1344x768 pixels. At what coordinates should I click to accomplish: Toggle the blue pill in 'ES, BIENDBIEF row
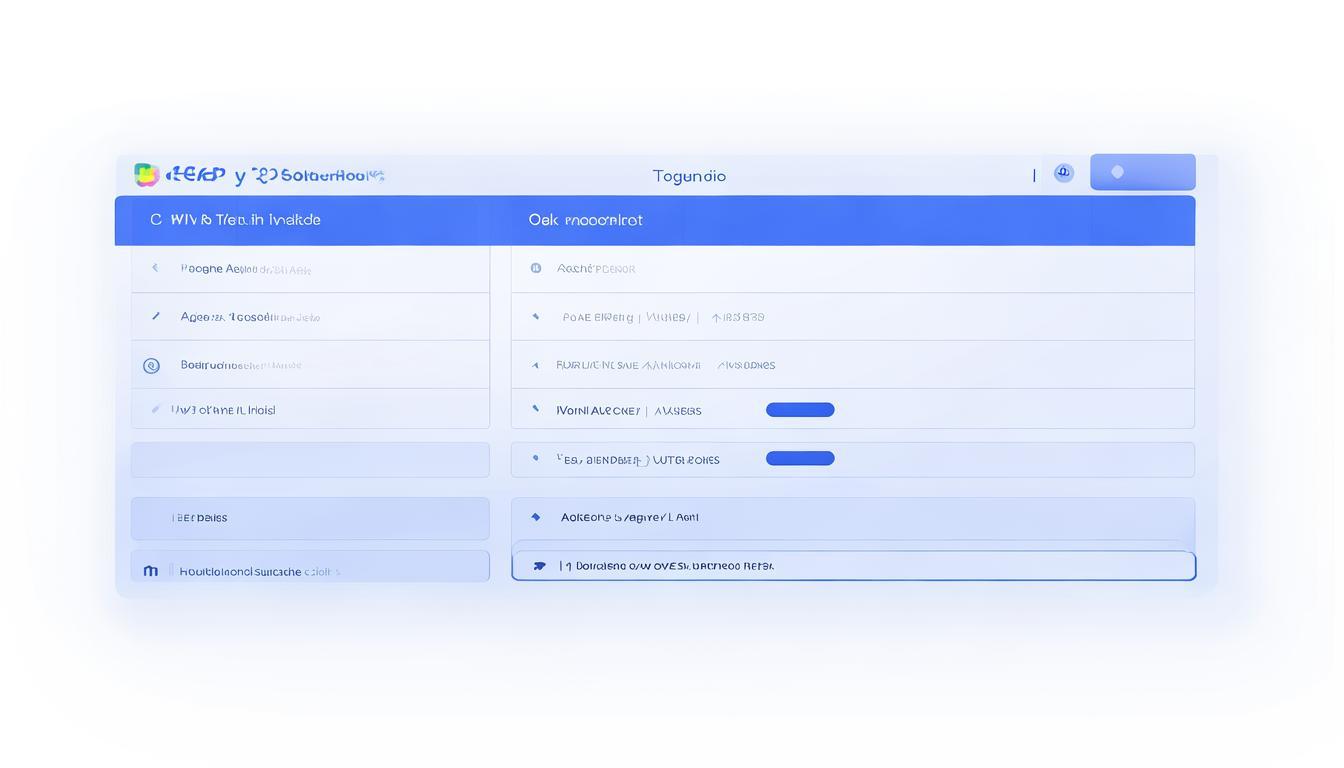point(800,459)
